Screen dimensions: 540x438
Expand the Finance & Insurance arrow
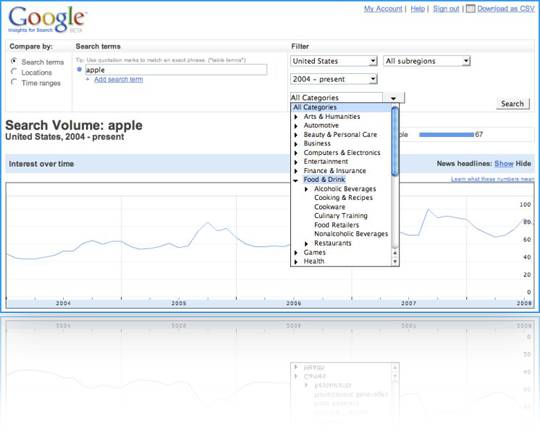[296, 171]
